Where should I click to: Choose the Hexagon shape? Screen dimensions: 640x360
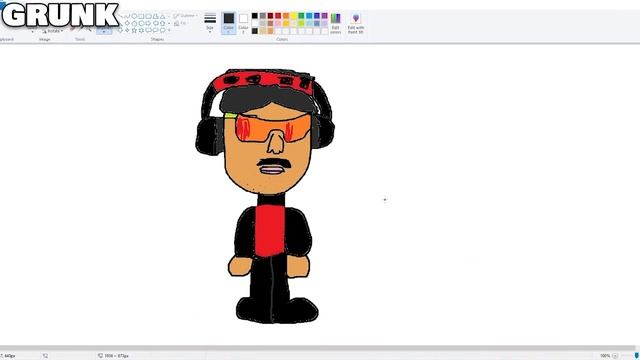[142, 23]
